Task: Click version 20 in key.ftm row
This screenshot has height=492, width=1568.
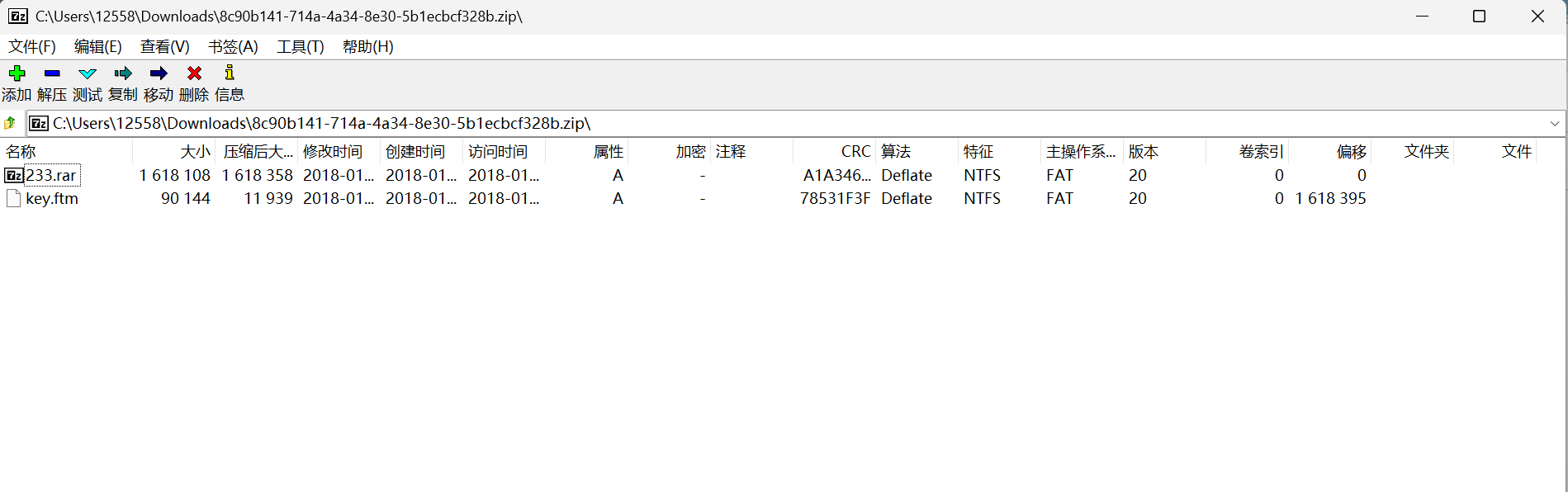Action: [x=1138, y=198]
